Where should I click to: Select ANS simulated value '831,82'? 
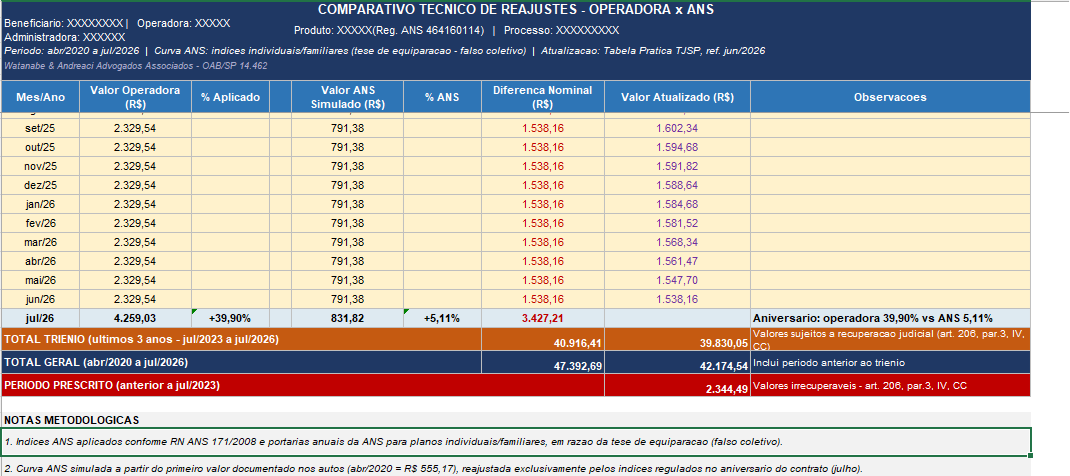347,318
